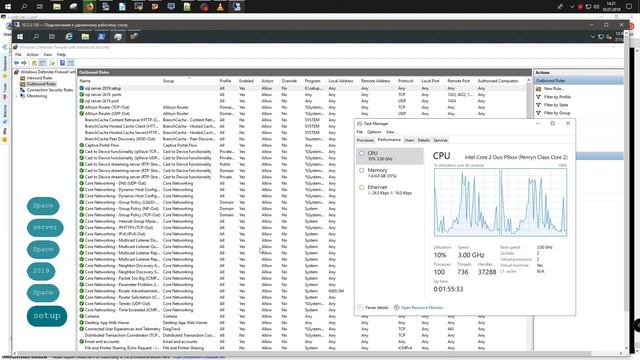Open the File menu in the firewall console
640x360 pixels.
pos(18,55)
